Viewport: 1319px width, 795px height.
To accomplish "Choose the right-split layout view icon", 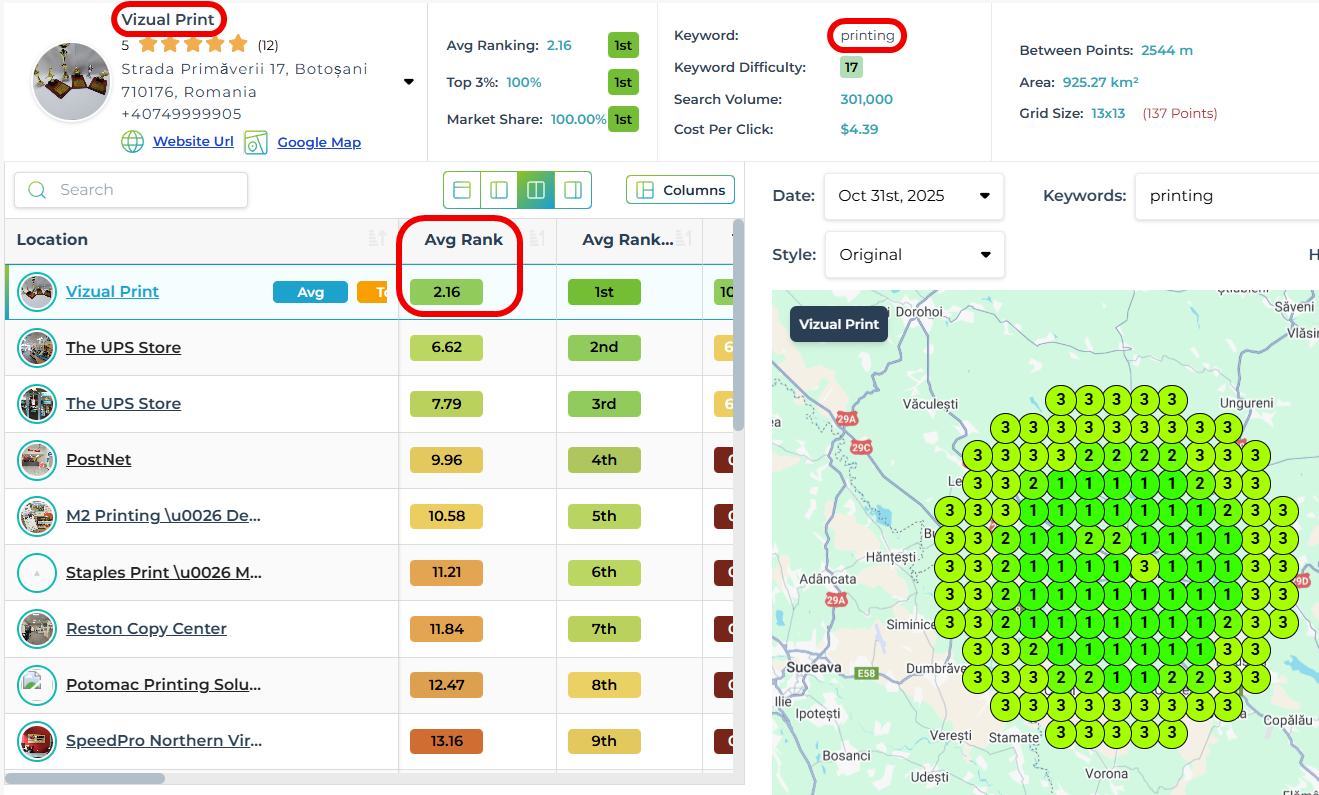I will click(x=573, y=188).
